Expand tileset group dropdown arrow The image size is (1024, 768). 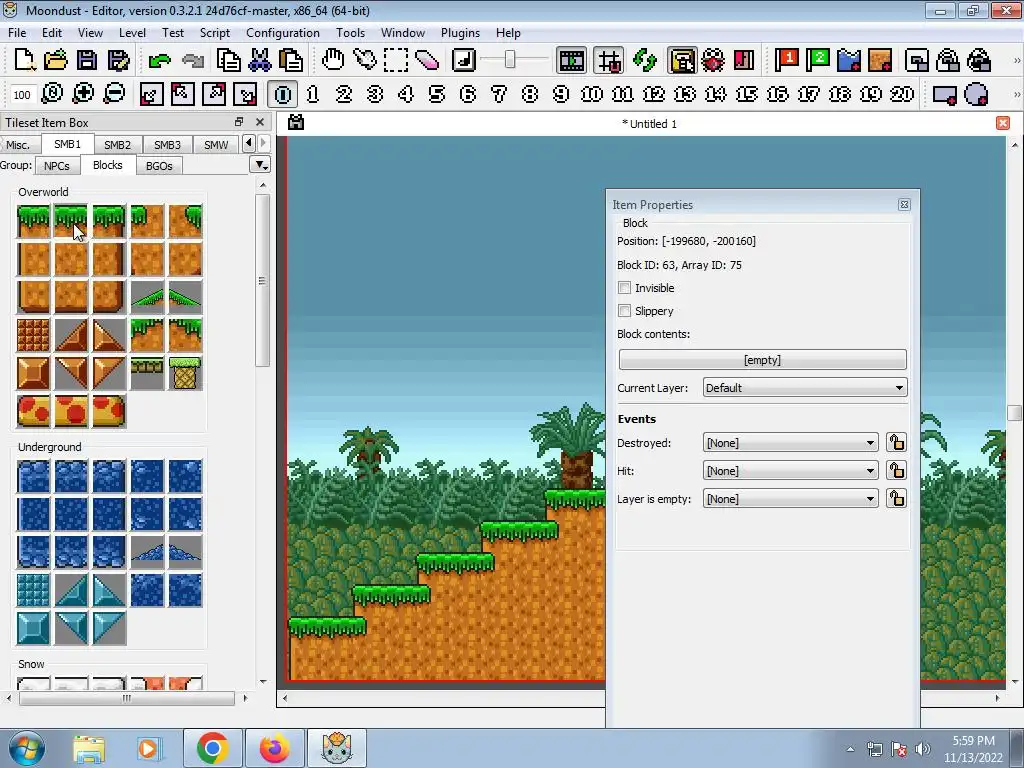click(x=260, y=165)
